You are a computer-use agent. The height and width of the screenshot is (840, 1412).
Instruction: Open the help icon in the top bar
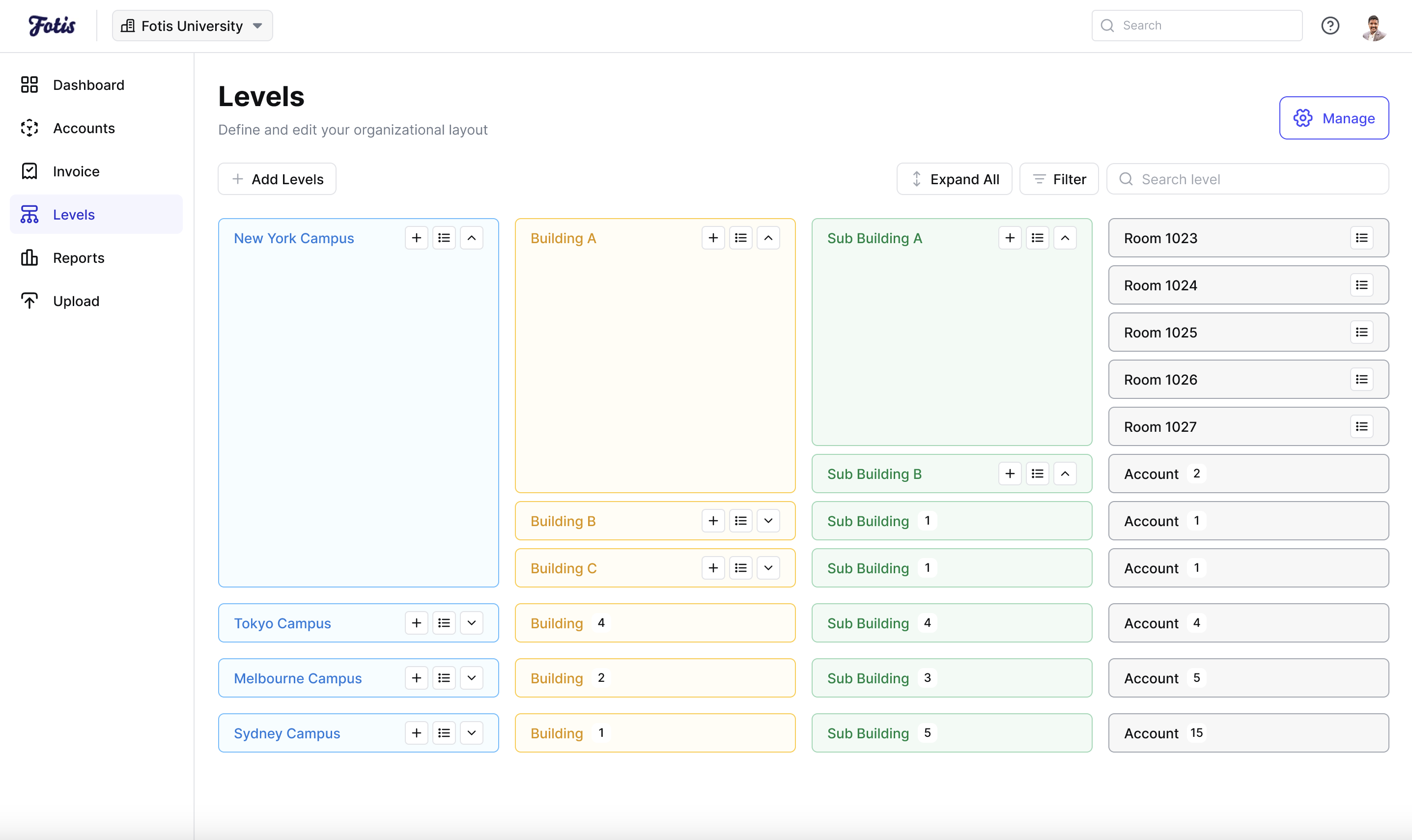pos(1330,26)
